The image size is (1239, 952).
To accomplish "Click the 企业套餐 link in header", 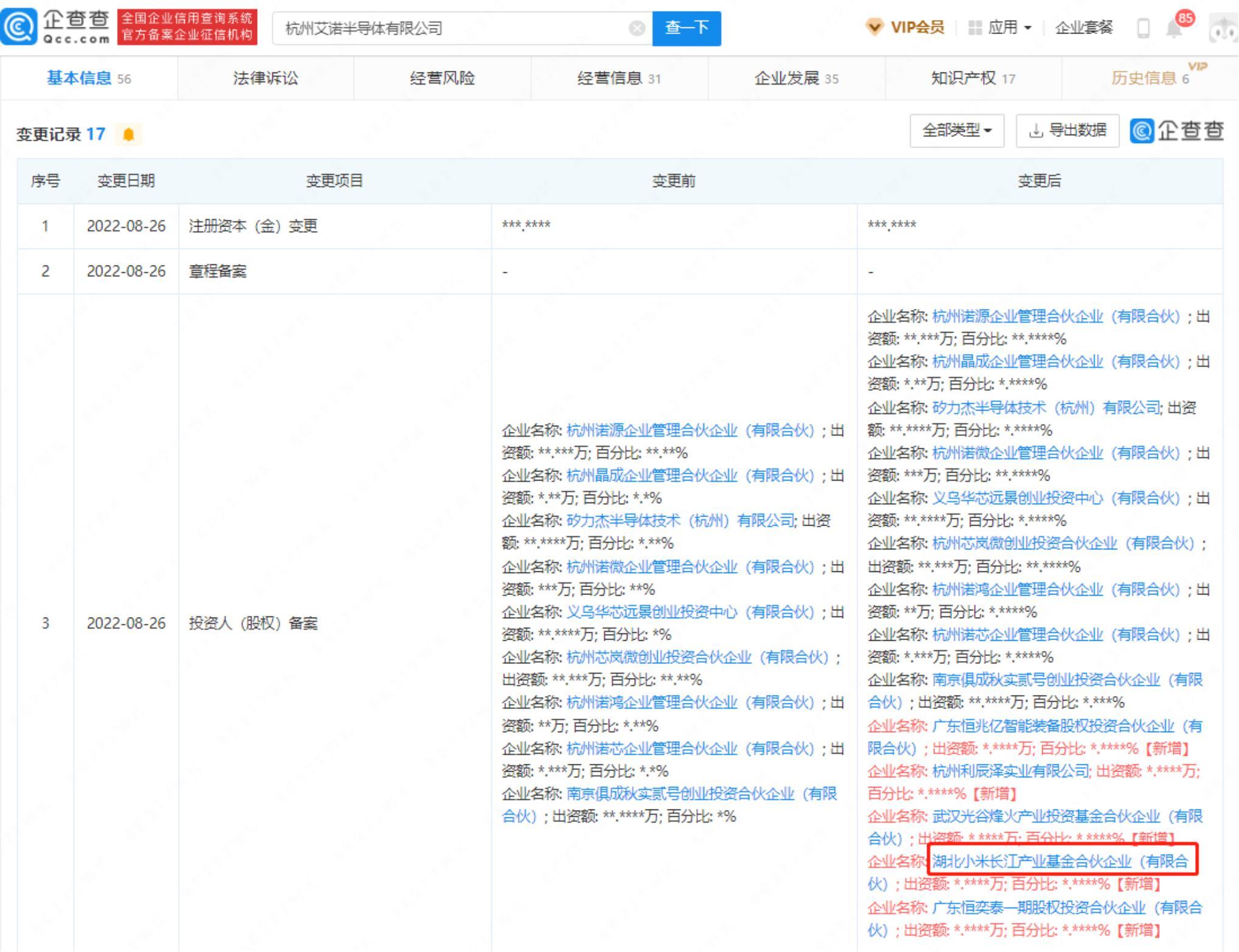I will 1084,27.
